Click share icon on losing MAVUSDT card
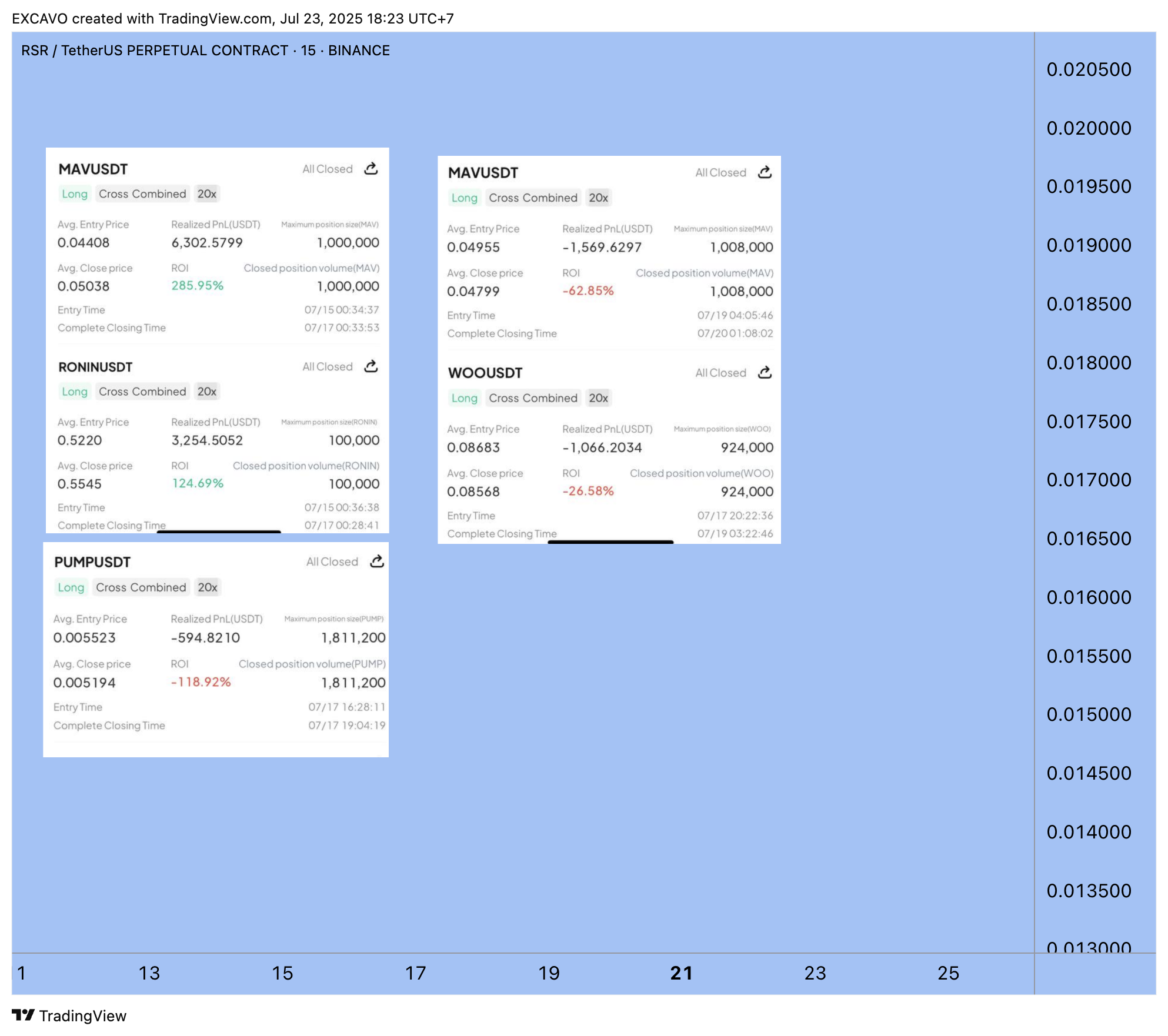Viewport: 1168px width, 1036px height. click(765, 172)
